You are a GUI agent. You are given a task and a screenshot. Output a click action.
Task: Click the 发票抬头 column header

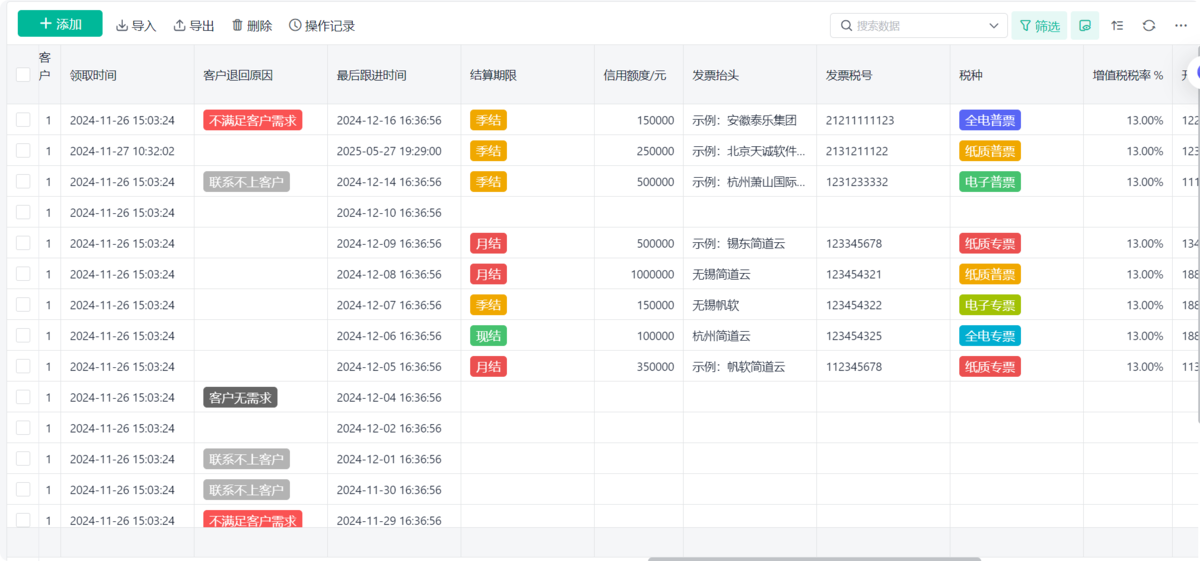[750, 75]
